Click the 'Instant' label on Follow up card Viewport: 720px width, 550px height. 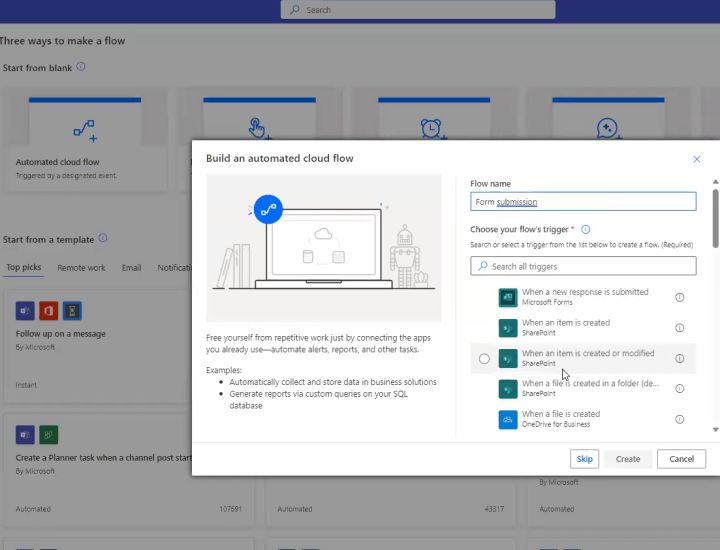pos(26,385)
